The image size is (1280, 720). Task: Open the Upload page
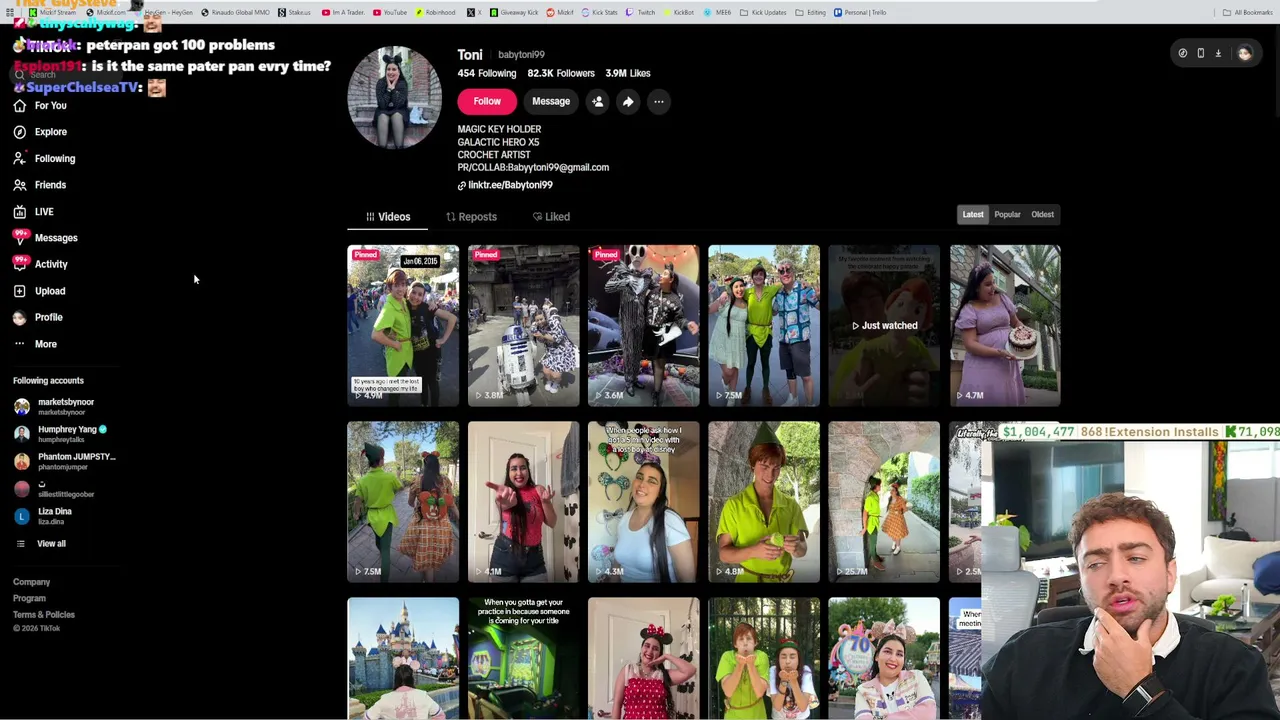39,291
